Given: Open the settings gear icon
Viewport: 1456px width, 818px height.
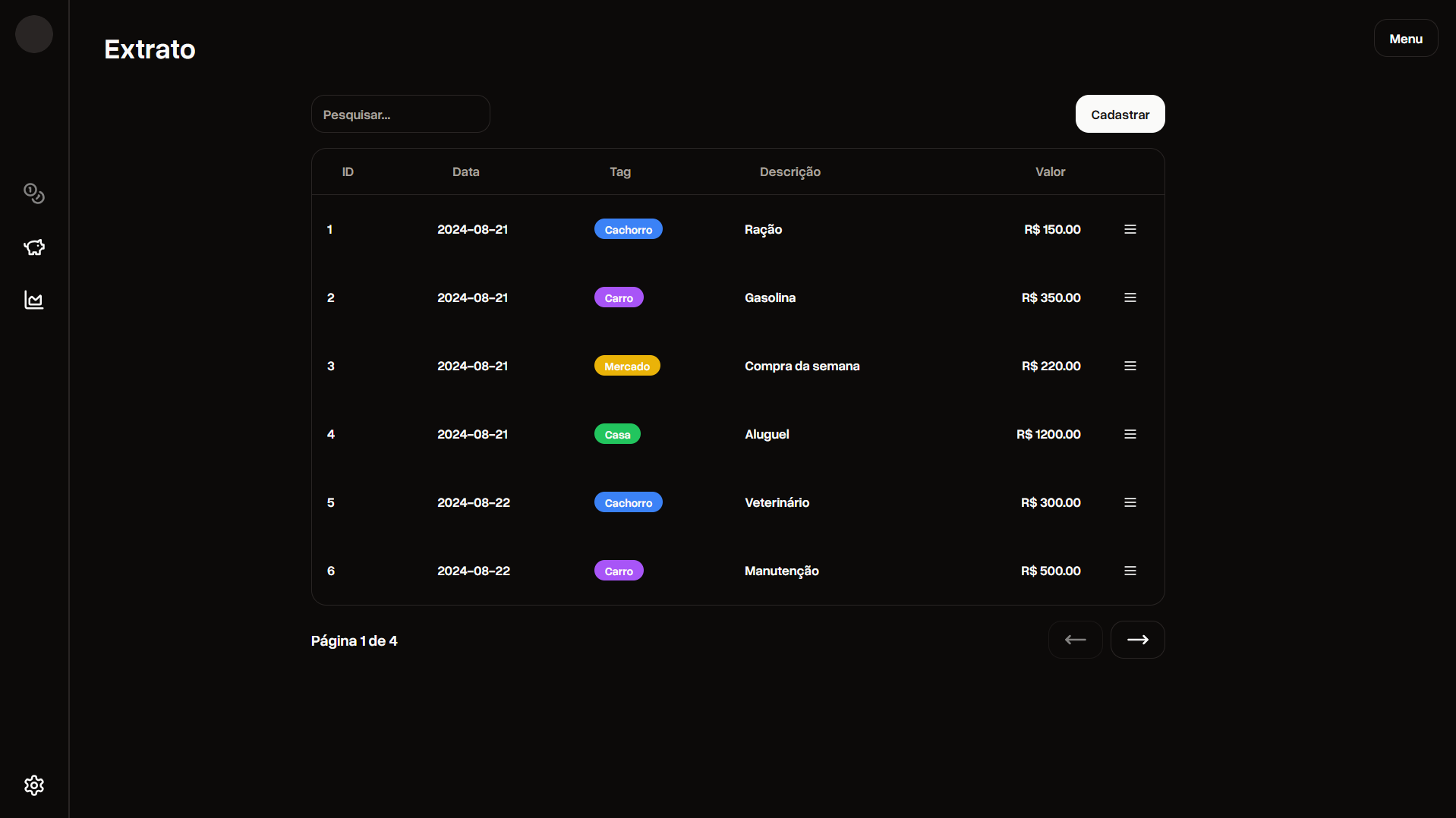Looking at the screenshot, I should click(34, 785).
